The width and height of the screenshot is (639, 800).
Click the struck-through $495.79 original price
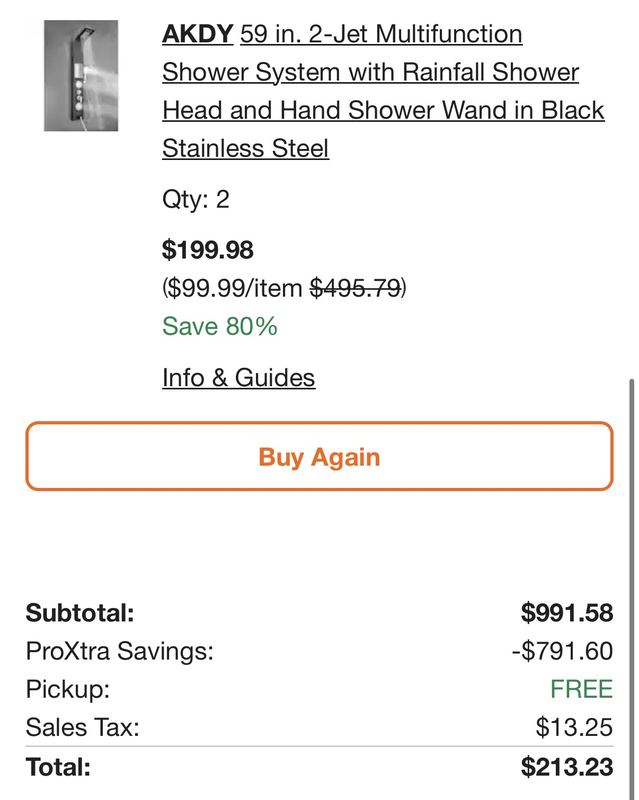(356, 288)
